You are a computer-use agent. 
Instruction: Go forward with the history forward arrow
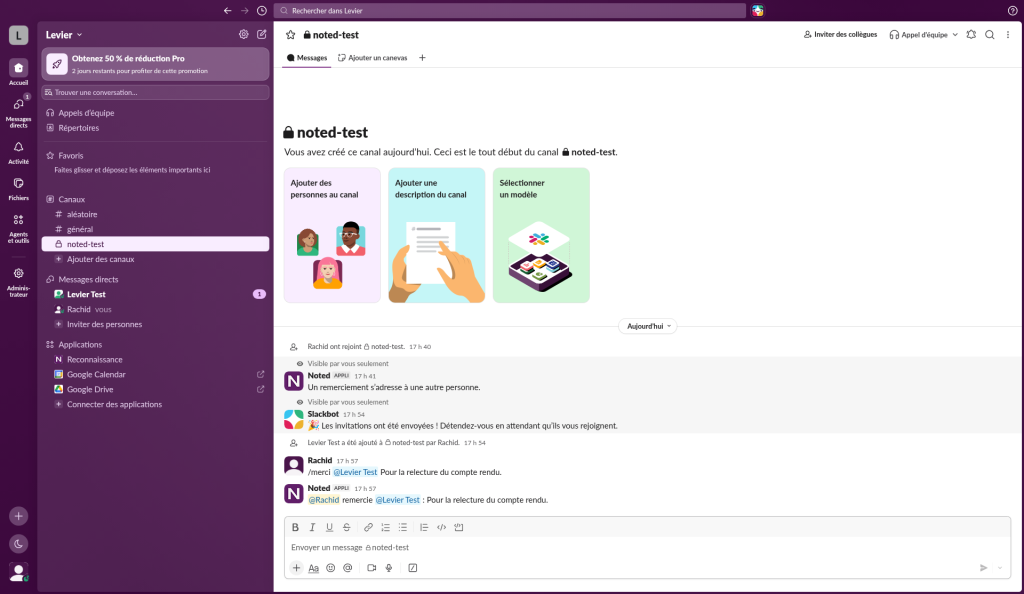[x=244, y=10]
